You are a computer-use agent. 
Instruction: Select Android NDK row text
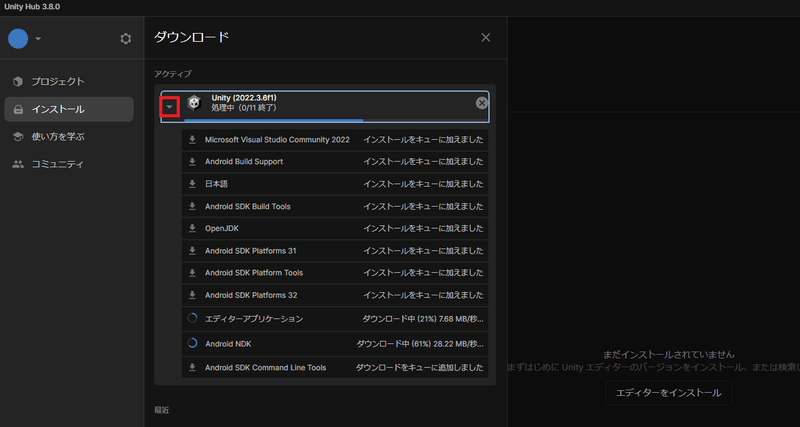pyautogui.click(x=228, y=344)
